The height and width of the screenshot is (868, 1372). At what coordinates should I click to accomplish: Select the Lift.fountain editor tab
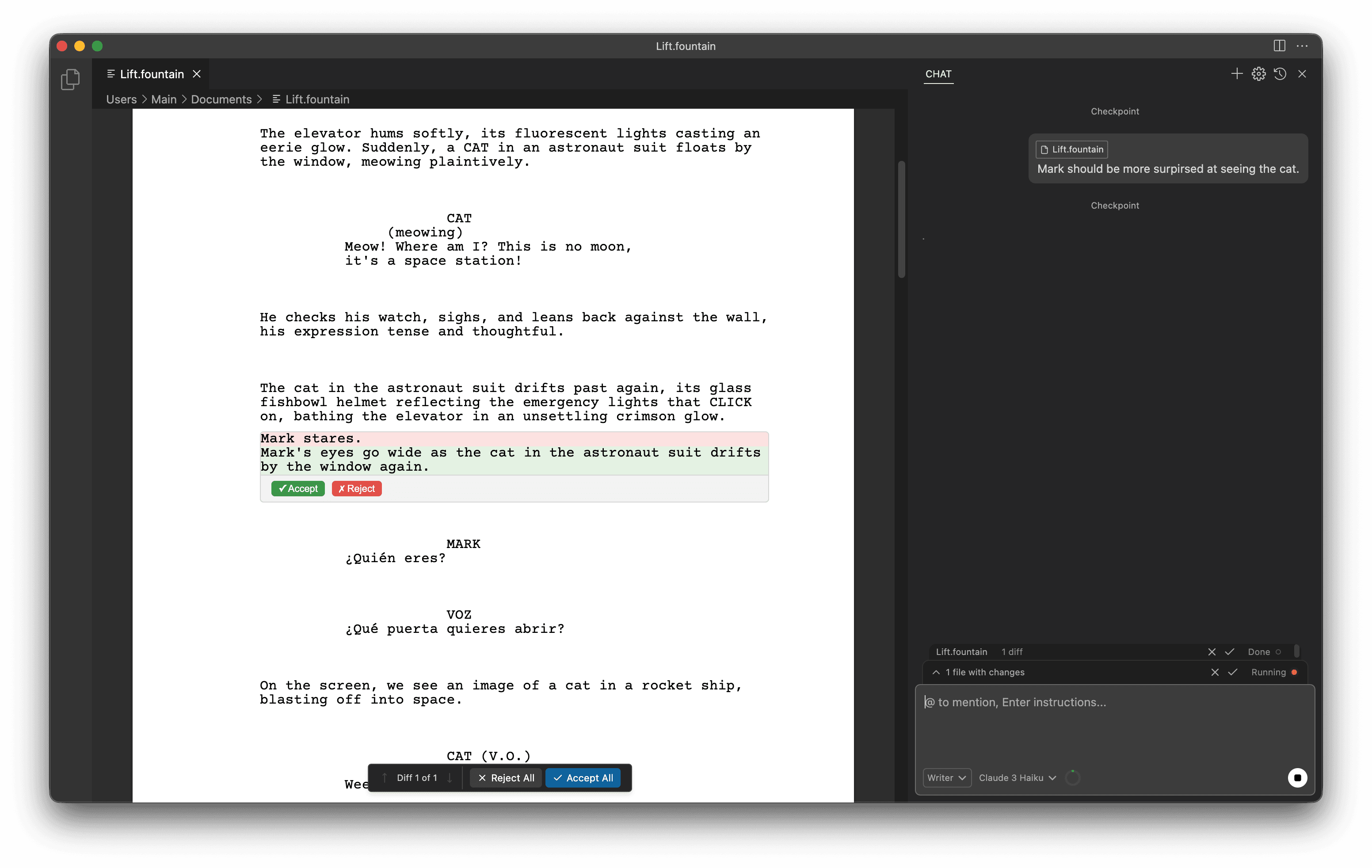152,73
